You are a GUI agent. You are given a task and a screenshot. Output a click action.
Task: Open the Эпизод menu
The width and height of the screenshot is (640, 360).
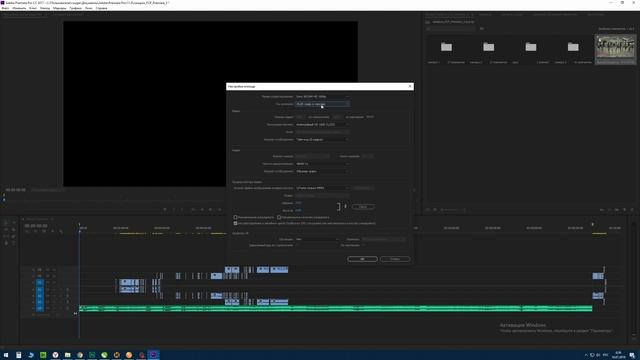pos(45,8)
